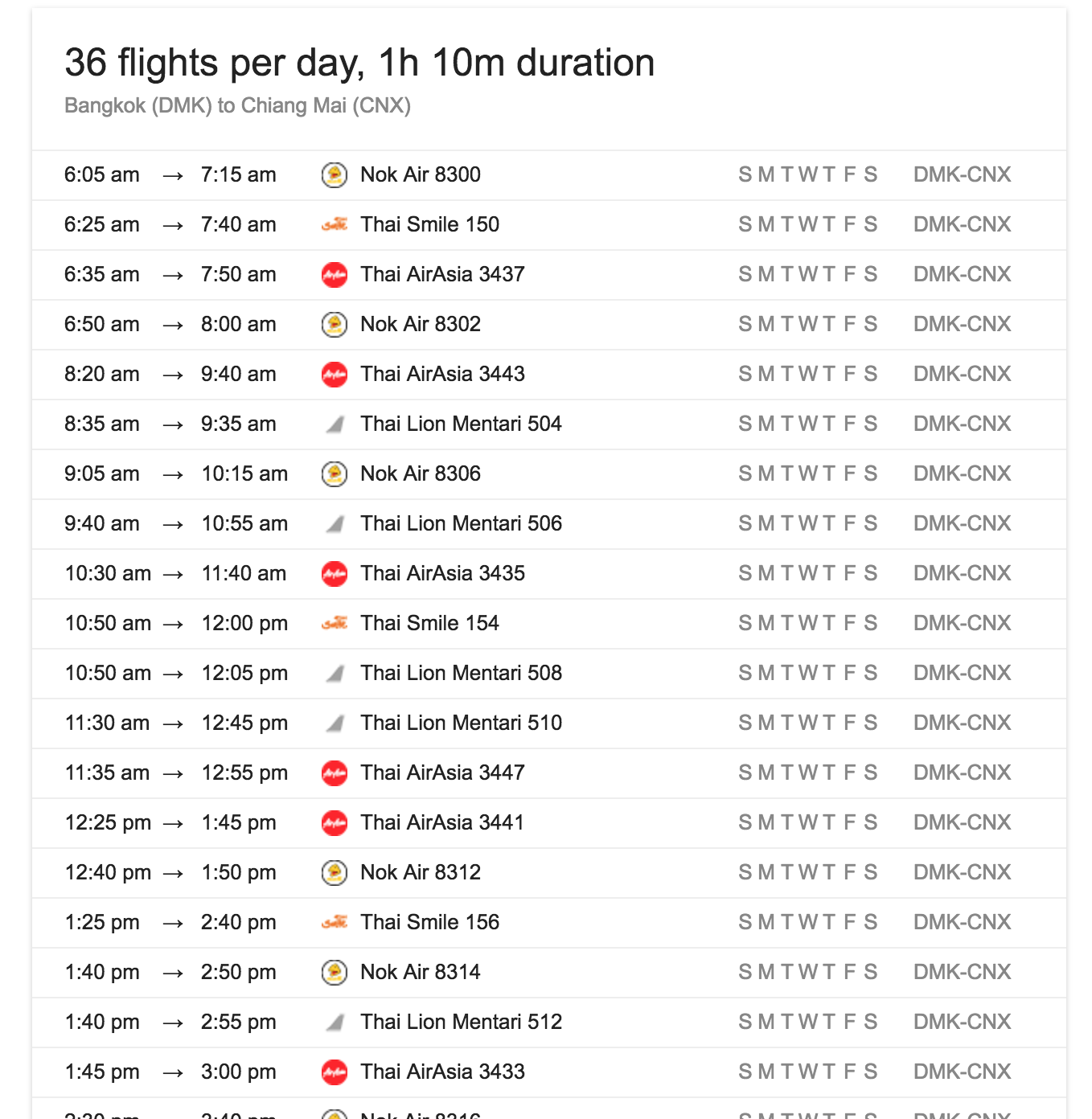Click the Nok Air 8314 airline logo
Image resolution: width=1092 pixels, height=1119 pixels.
335,972
